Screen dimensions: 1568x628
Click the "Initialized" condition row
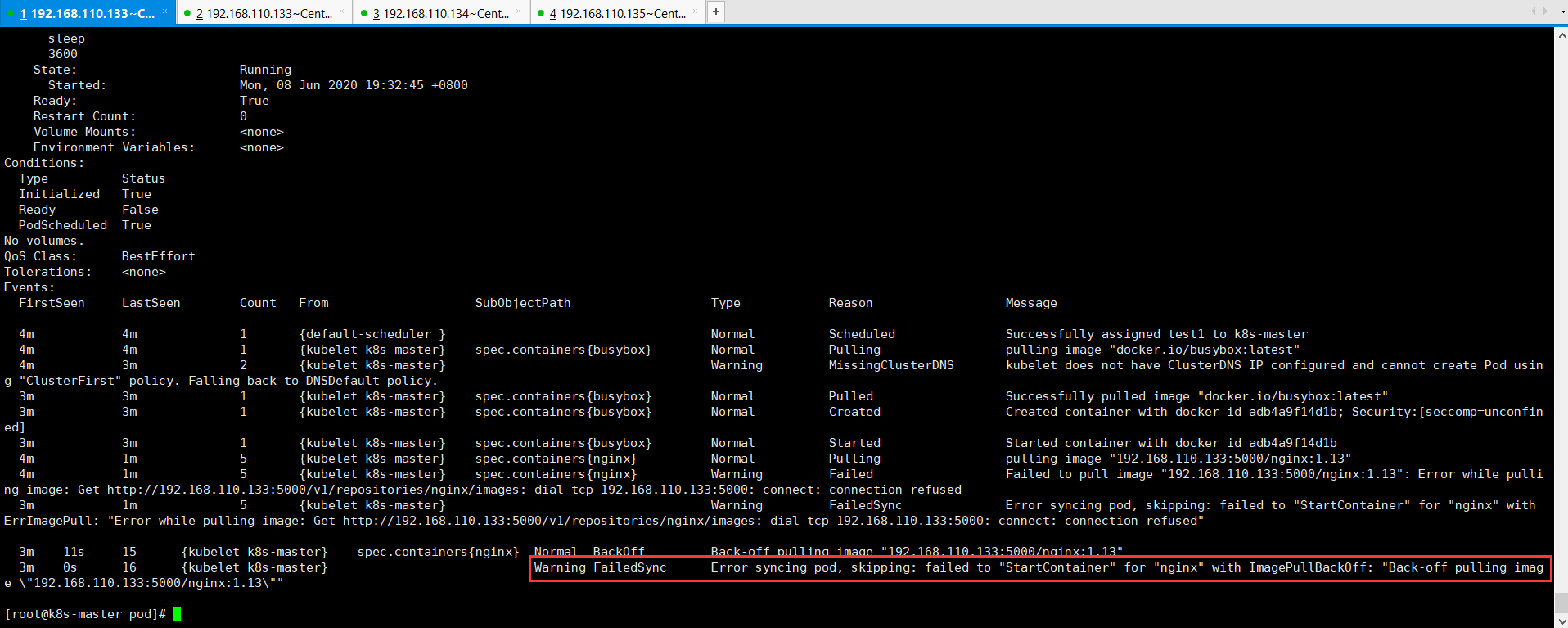(x=85, y=194)
